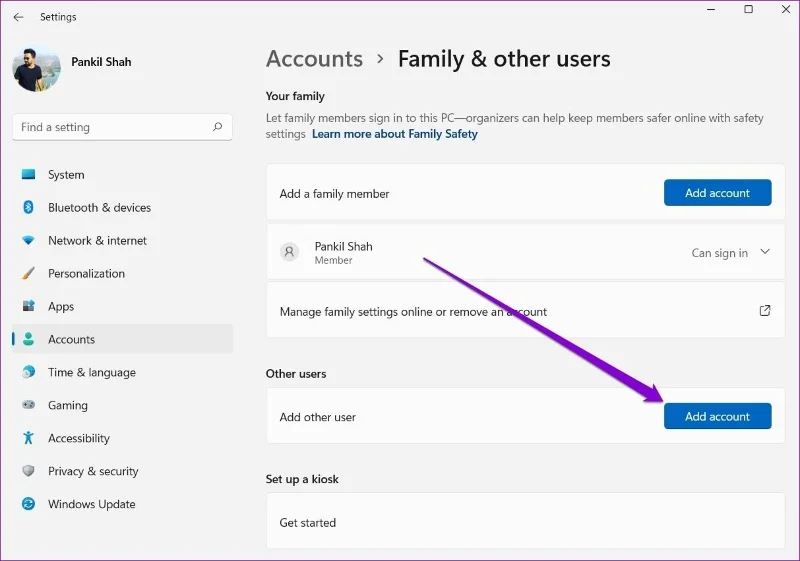Click the Pankil Shah name in sidebar
The image size is (800, 561).
click(x=101, y=62)
